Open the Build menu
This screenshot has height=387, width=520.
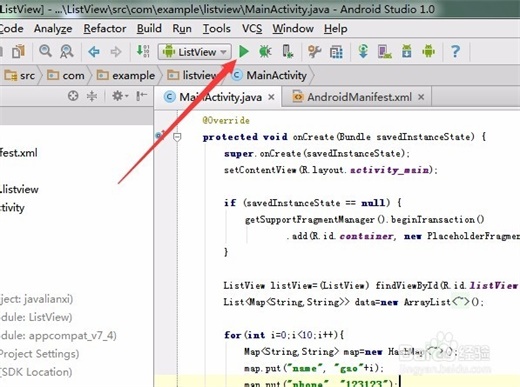point(149,29)
